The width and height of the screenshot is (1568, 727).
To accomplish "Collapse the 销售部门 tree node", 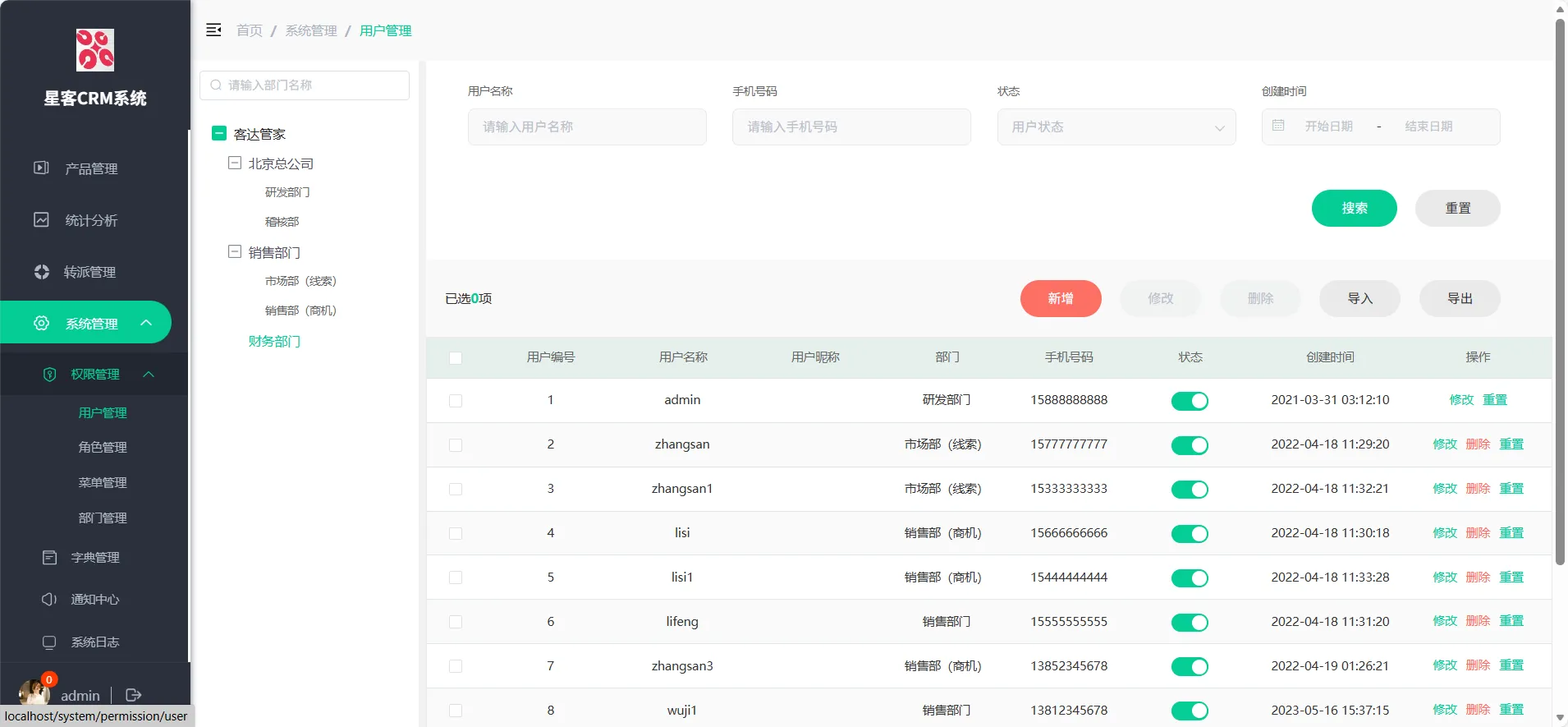I will 235,252.
